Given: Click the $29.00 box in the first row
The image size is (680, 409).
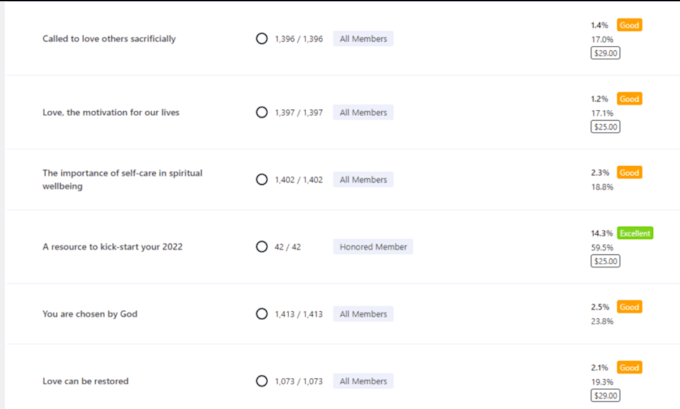Looking at the screenshot, I should point(605,54).
